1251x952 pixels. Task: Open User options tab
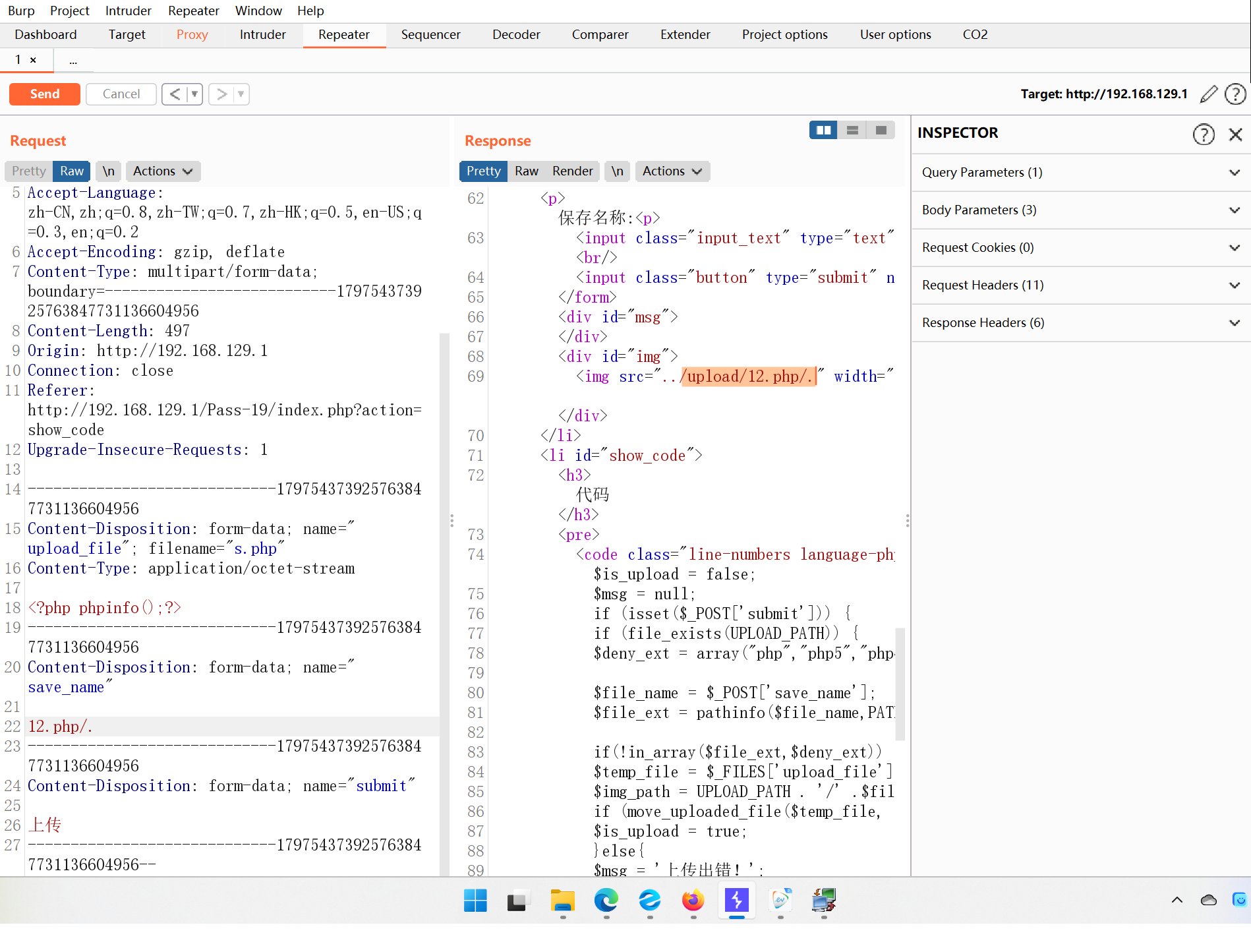895,35
